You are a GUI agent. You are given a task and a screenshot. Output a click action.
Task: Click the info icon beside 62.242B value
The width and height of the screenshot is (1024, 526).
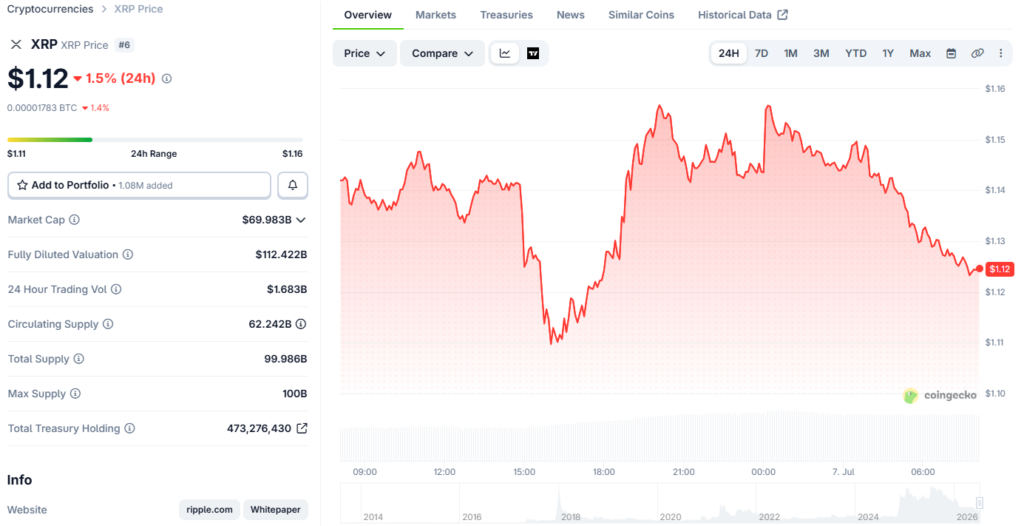(x=301, y=323)
